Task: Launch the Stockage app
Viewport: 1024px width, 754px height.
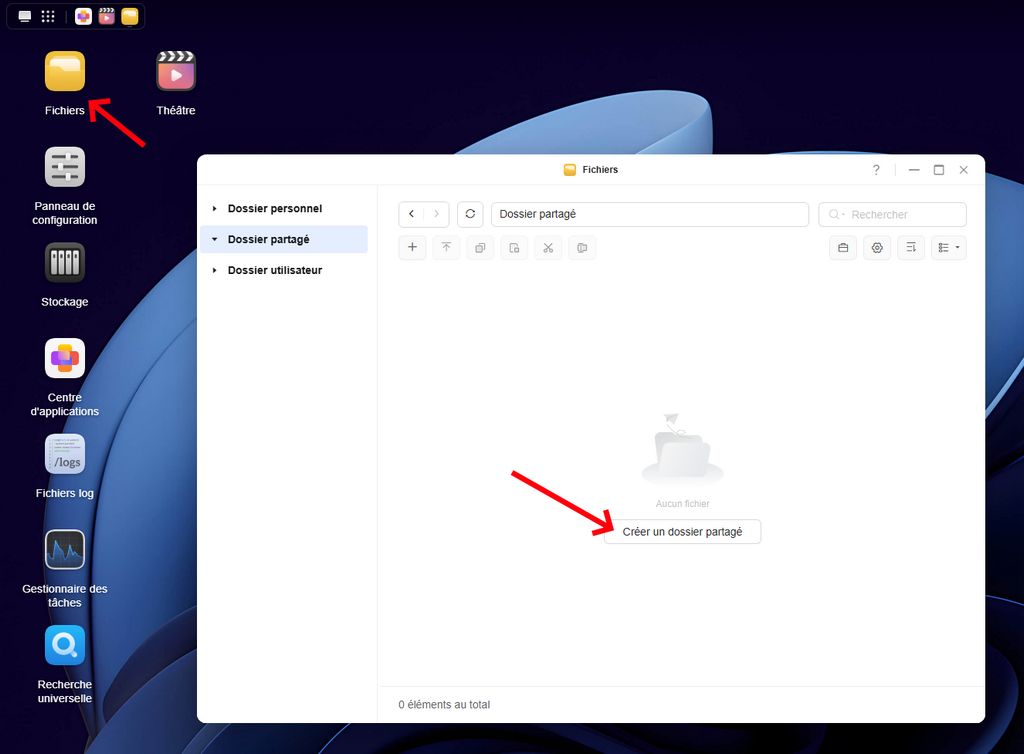Action: tap(65, 263)
